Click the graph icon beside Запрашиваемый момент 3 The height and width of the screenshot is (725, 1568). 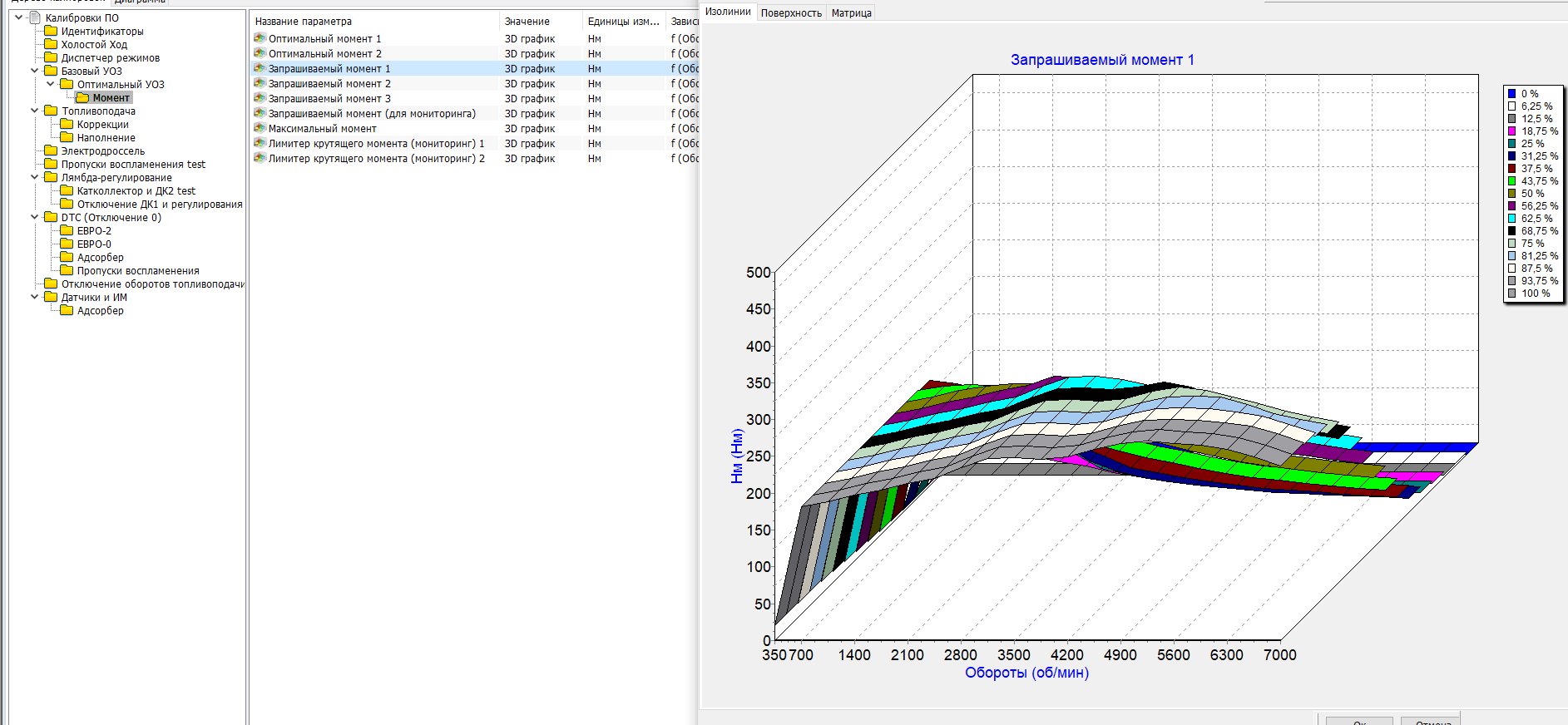[260, 98]
